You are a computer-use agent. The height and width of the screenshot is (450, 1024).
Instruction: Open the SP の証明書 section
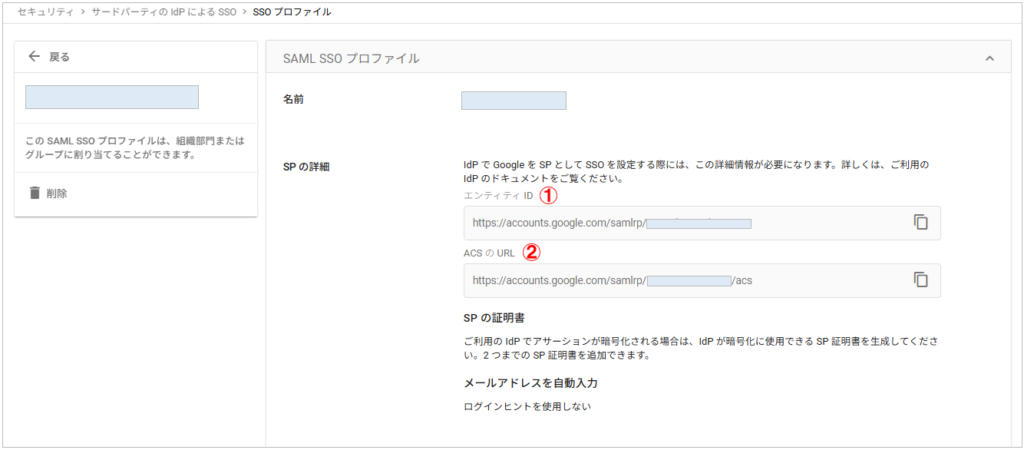tap(500, 318)
